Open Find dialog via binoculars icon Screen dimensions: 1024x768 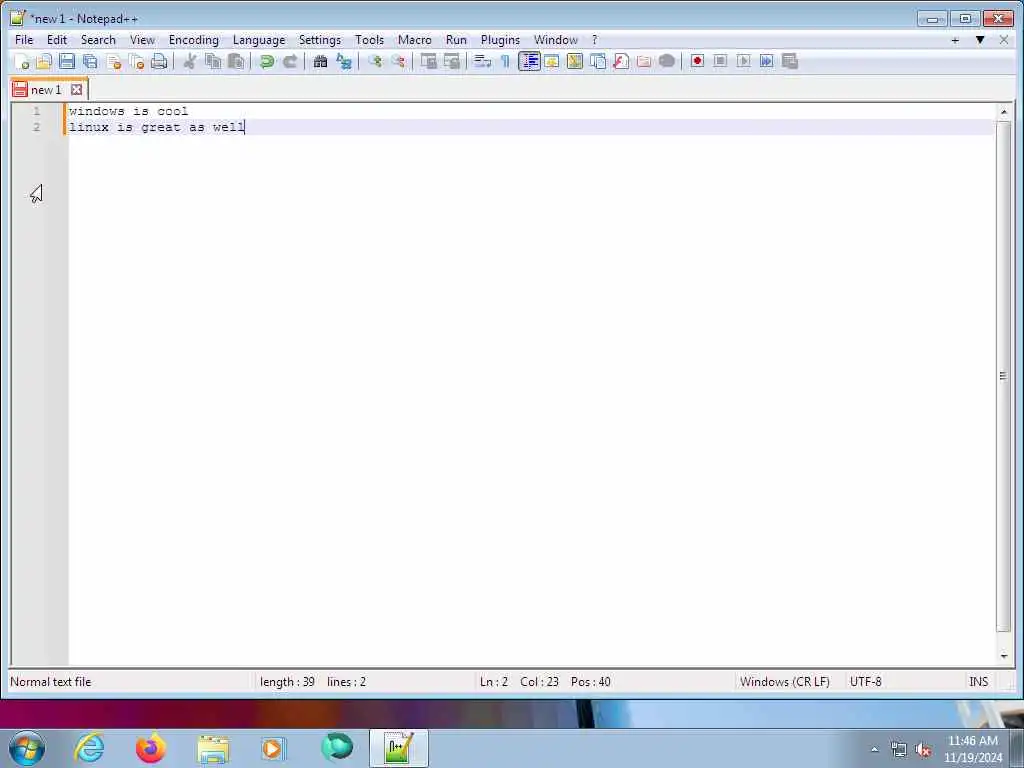click(320, 62)
